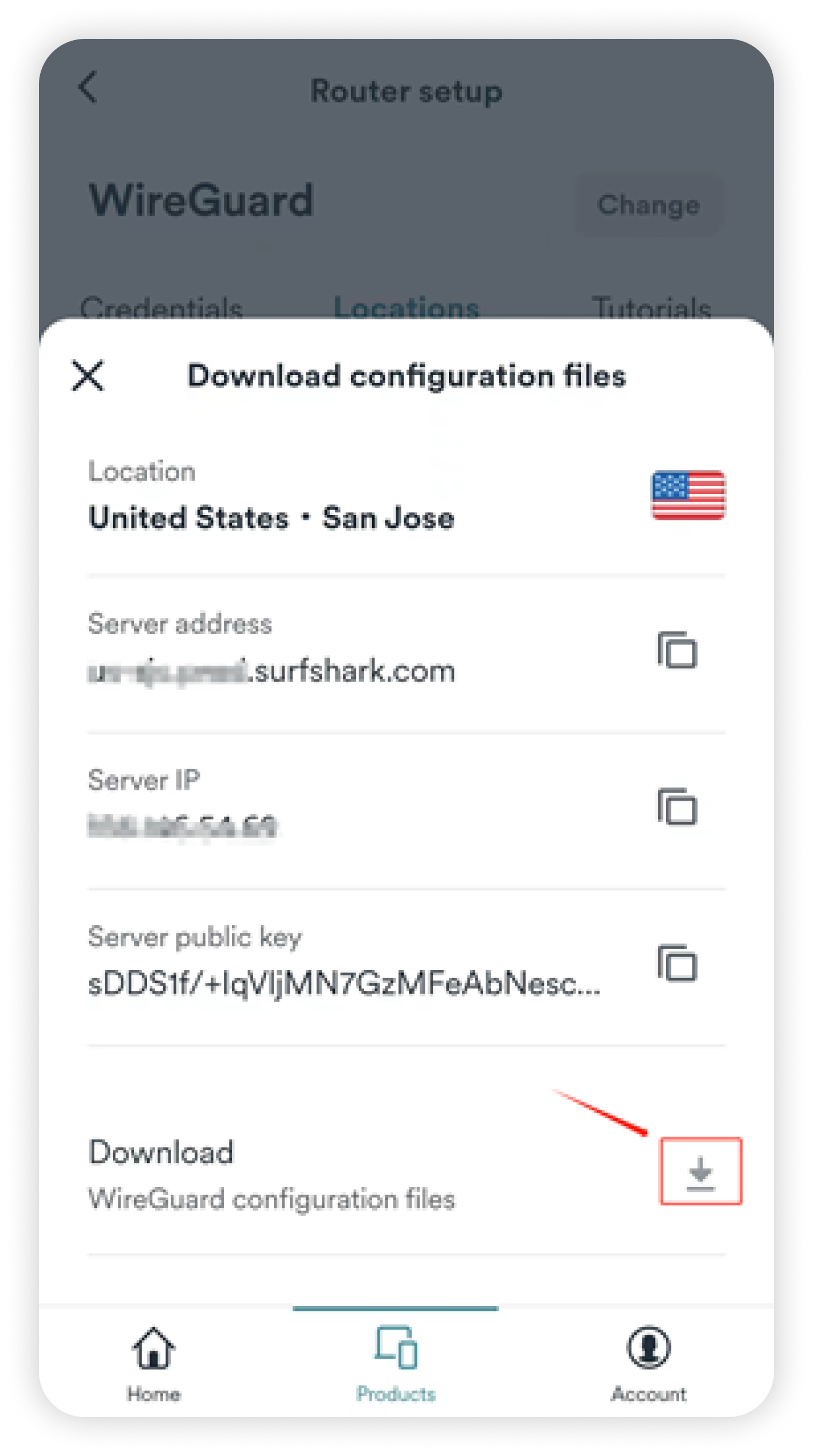
Task: Switch to the Tutorials tab
Action: click(652, 308)
